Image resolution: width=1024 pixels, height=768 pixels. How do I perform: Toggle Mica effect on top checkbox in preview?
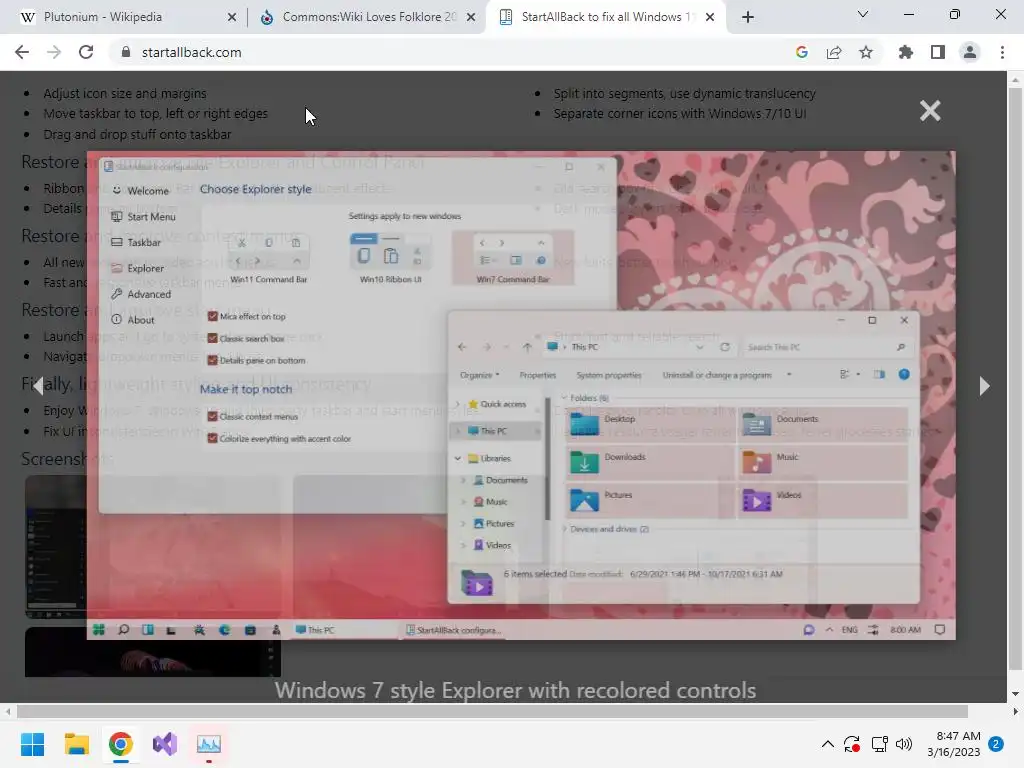(212, 316)
